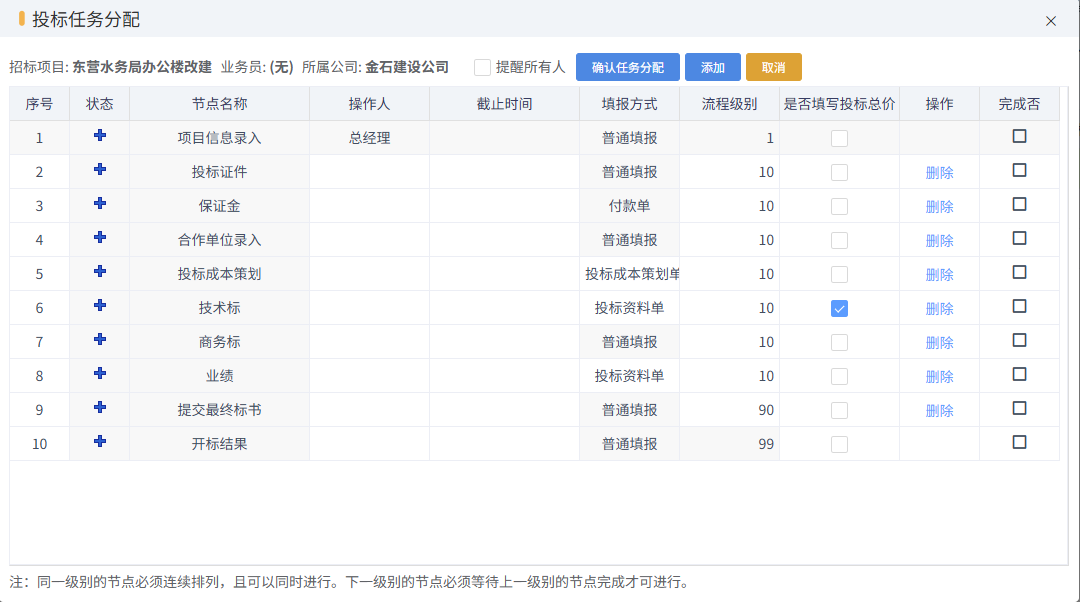Screen dimensions: 1080x602
Task: Uncheck 是否填写投标总价 for 技术标
Action: click(839, 308)
